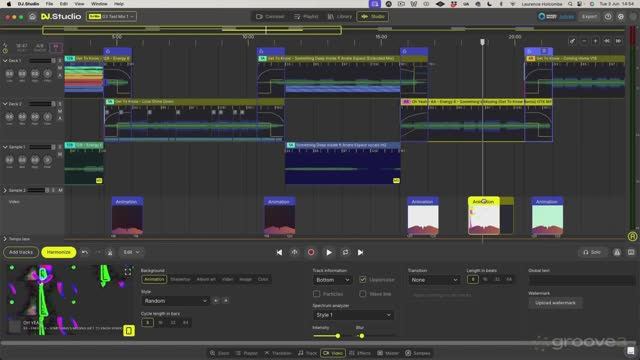Open the File menu in the menu bar
The image size is (640, 360).
(x=49, y=4)
